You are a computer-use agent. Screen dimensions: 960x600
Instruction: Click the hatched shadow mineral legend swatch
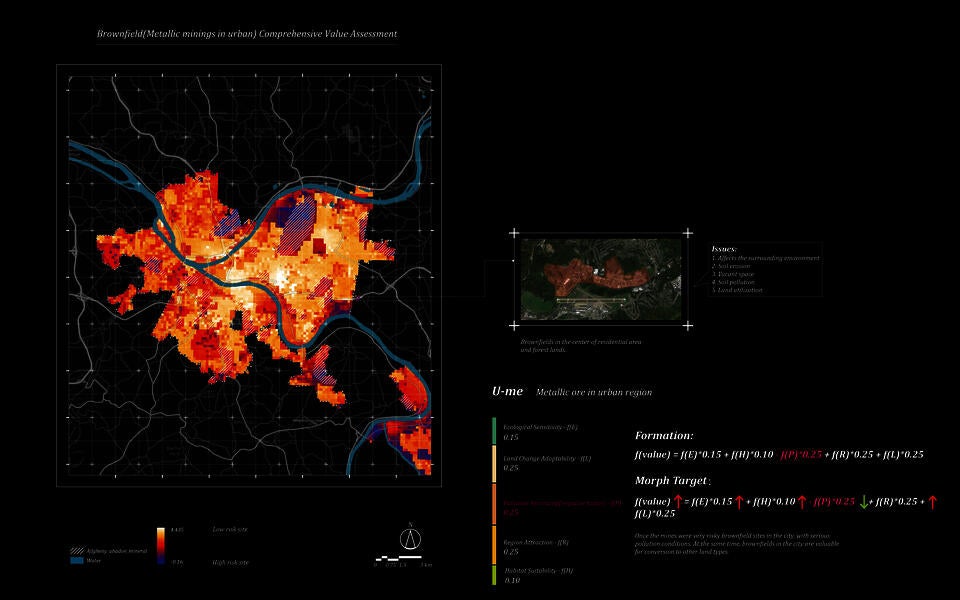pyautogui.click(x=77, y=551)
